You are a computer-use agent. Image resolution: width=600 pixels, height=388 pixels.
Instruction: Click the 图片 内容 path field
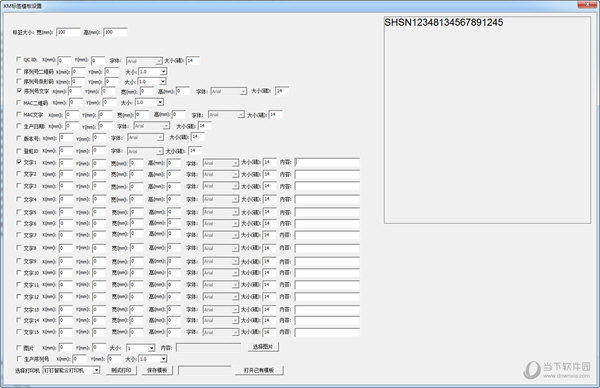[209, 347]
